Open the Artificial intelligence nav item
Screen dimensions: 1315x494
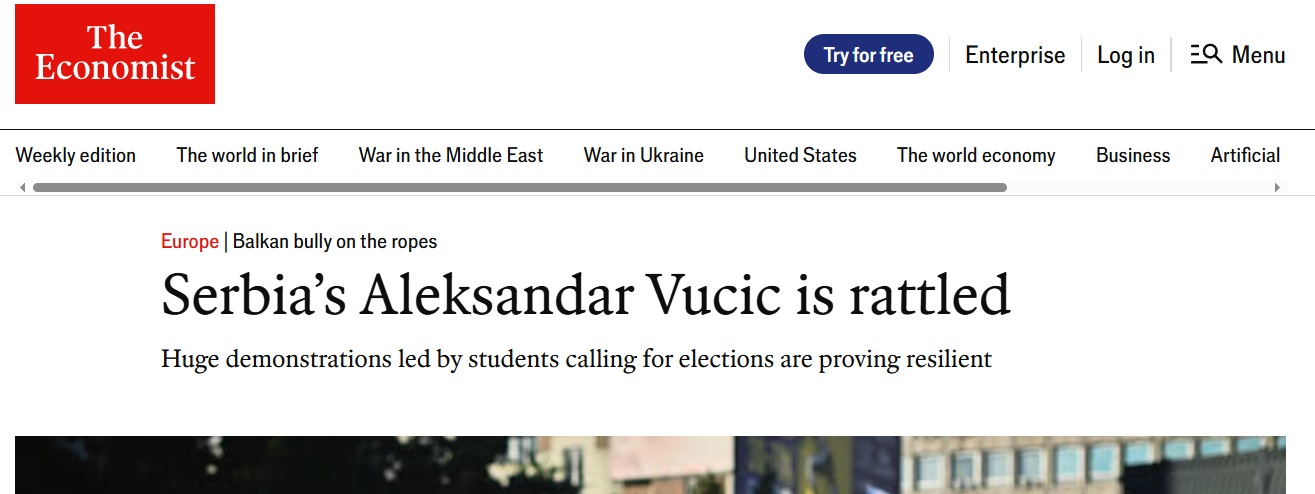click(1245, 155)
